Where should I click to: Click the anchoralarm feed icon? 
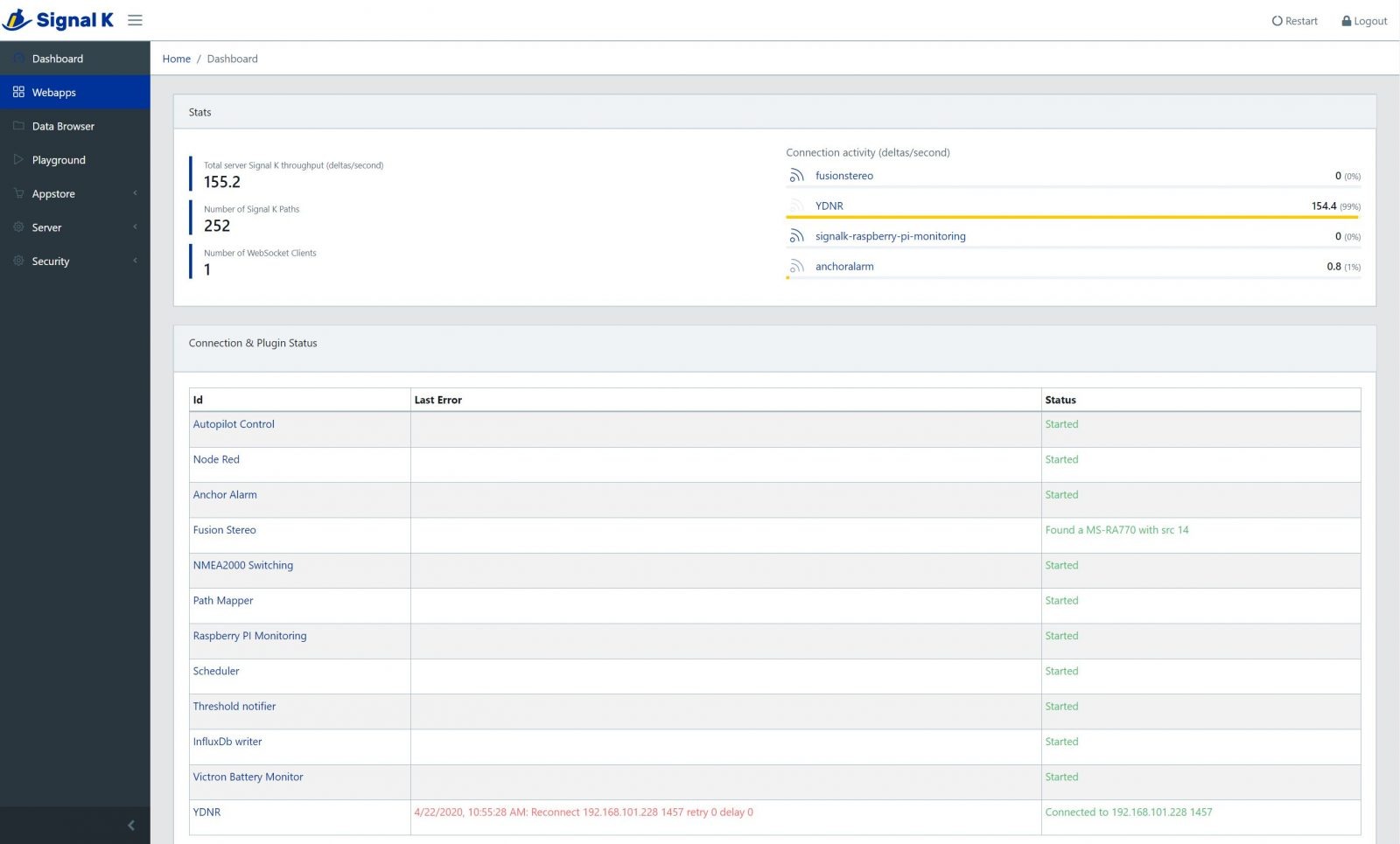pos(796,267)
